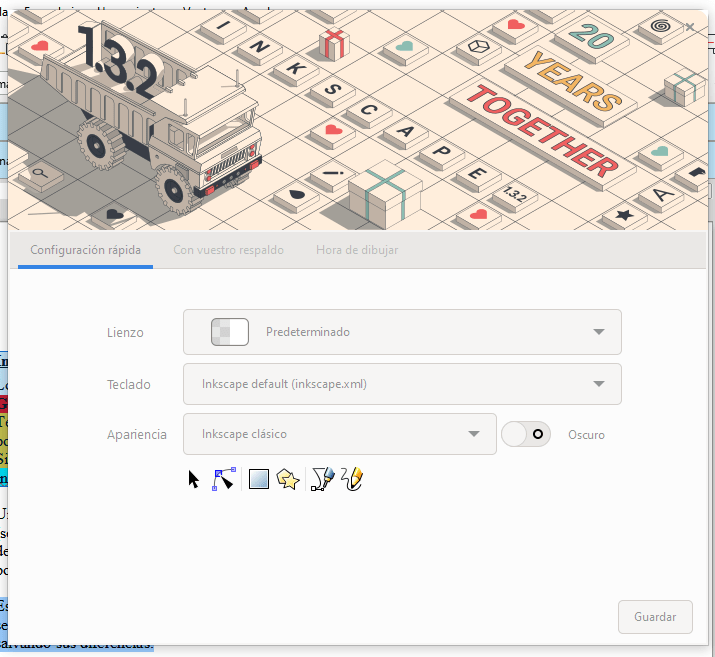Go to the Hora de dibujar tab

tap(357, 250)
